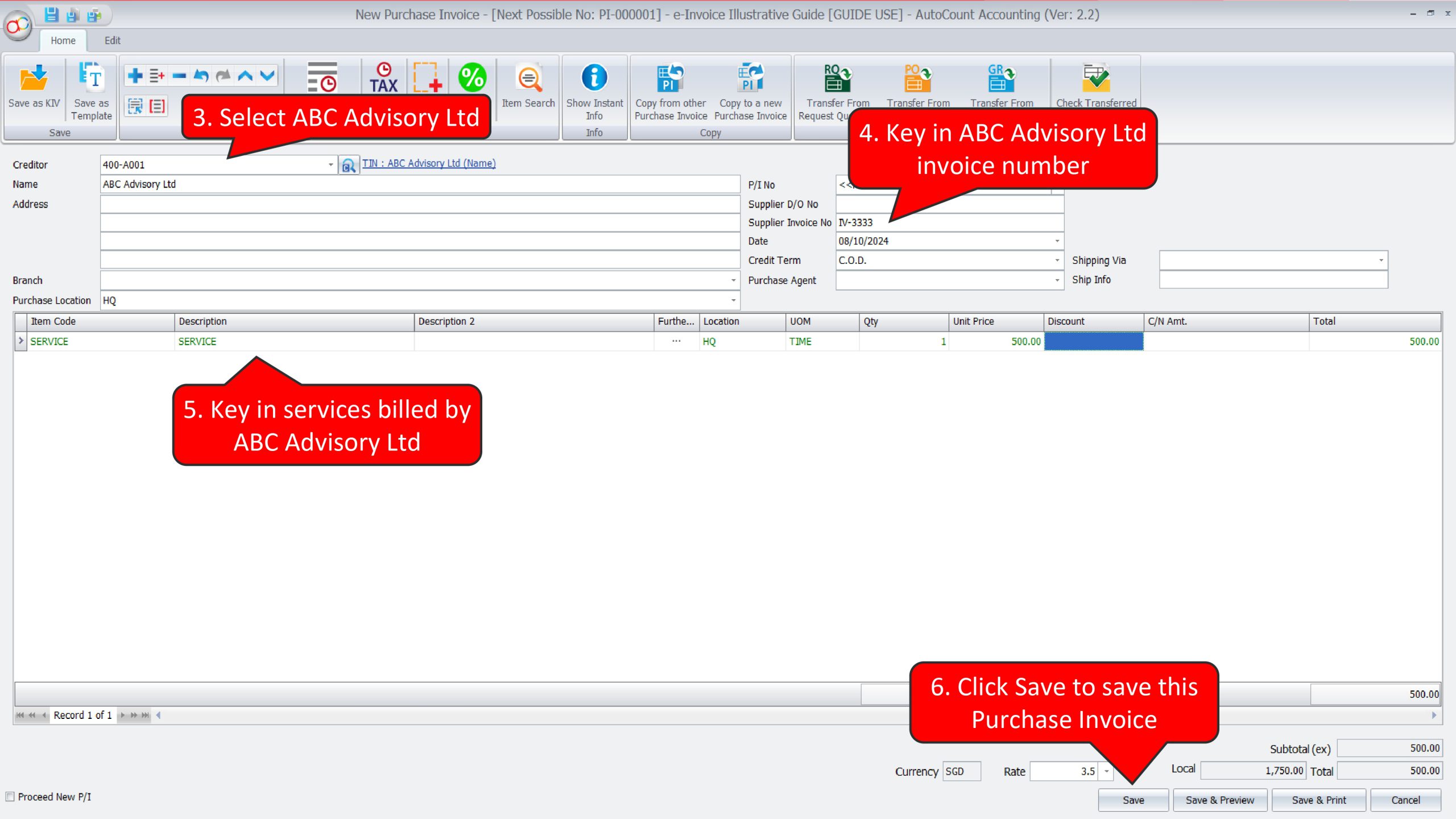Switch to the Edit ribbon tab
The image size is (1456, 819).
[112, 40]
